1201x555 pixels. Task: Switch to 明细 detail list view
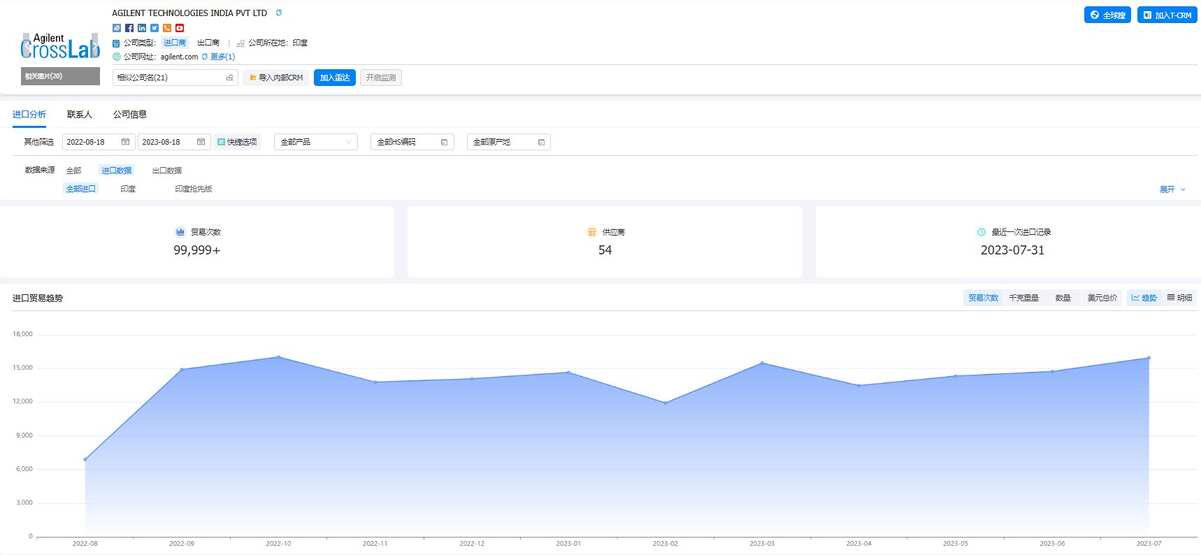pyautogui.click(x=1179, y=298)
